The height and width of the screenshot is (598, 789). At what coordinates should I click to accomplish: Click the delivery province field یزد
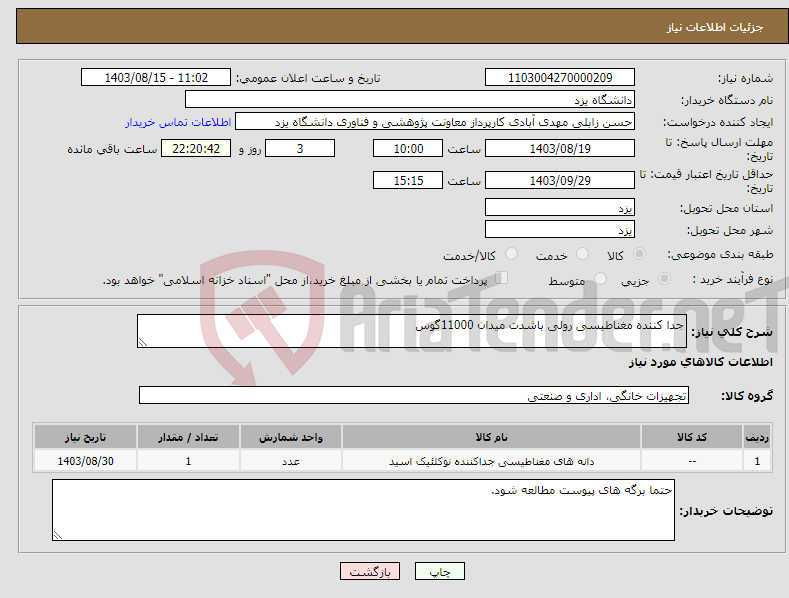click(560, 207)
